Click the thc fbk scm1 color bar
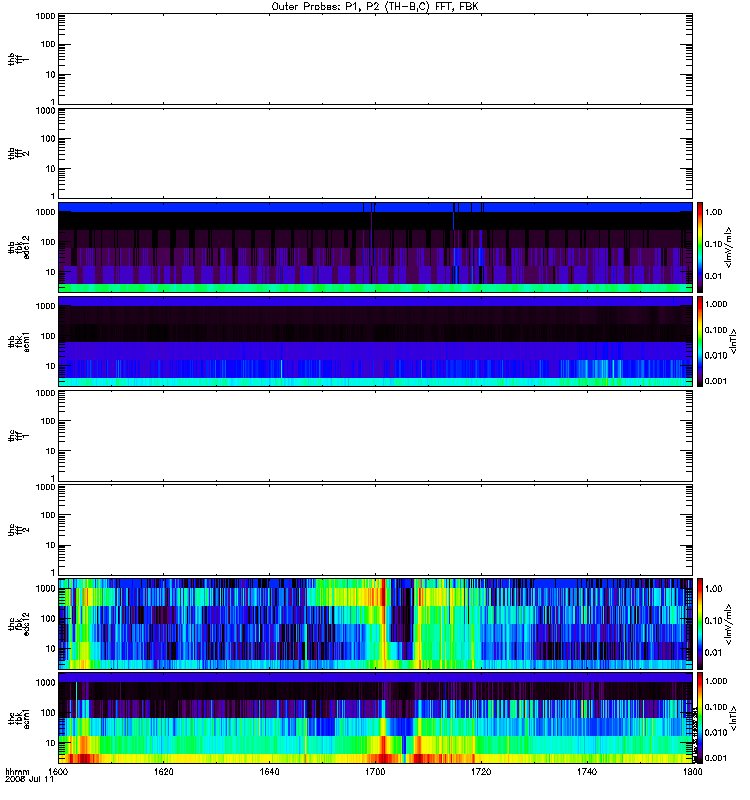The image size is (750, 800). [x=700, y=718]
